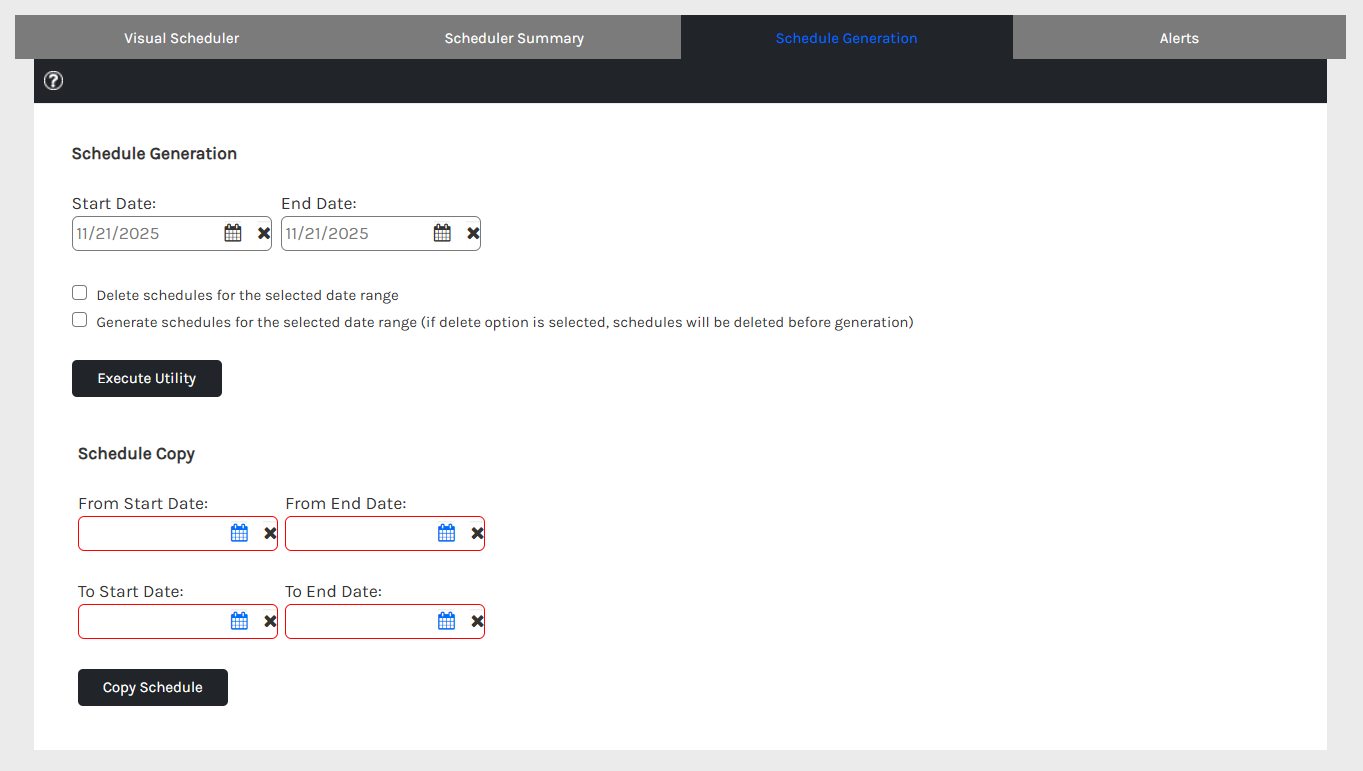Open the From Start Date calendar picker
The width and height of the screenshot is (1363, 771).
tap(239, 533)
